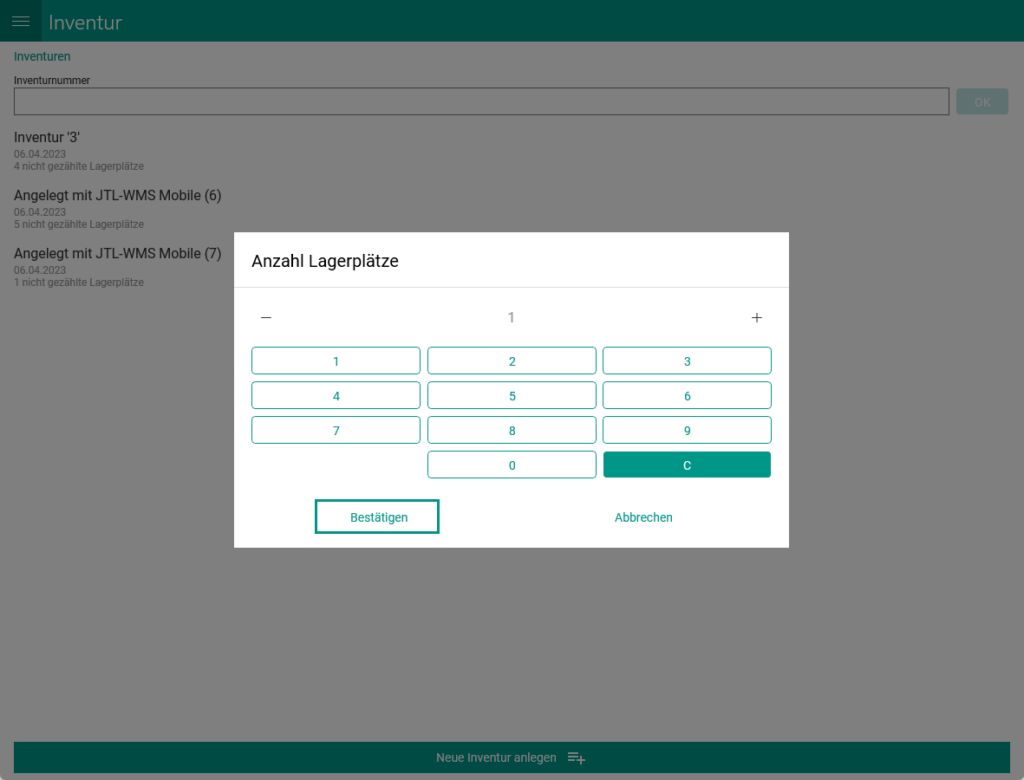Click the plus icon to increase count
The image size is (1024, 780).
point(757,318)
